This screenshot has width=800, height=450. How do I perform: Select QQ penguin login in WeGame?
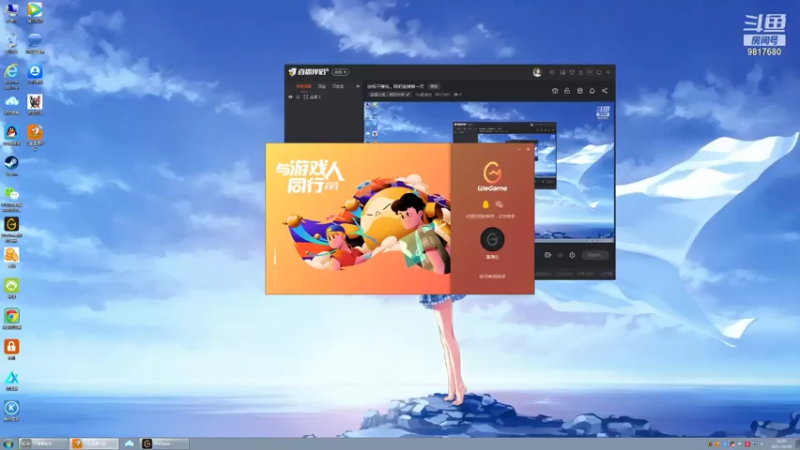[x=485, y=204]
